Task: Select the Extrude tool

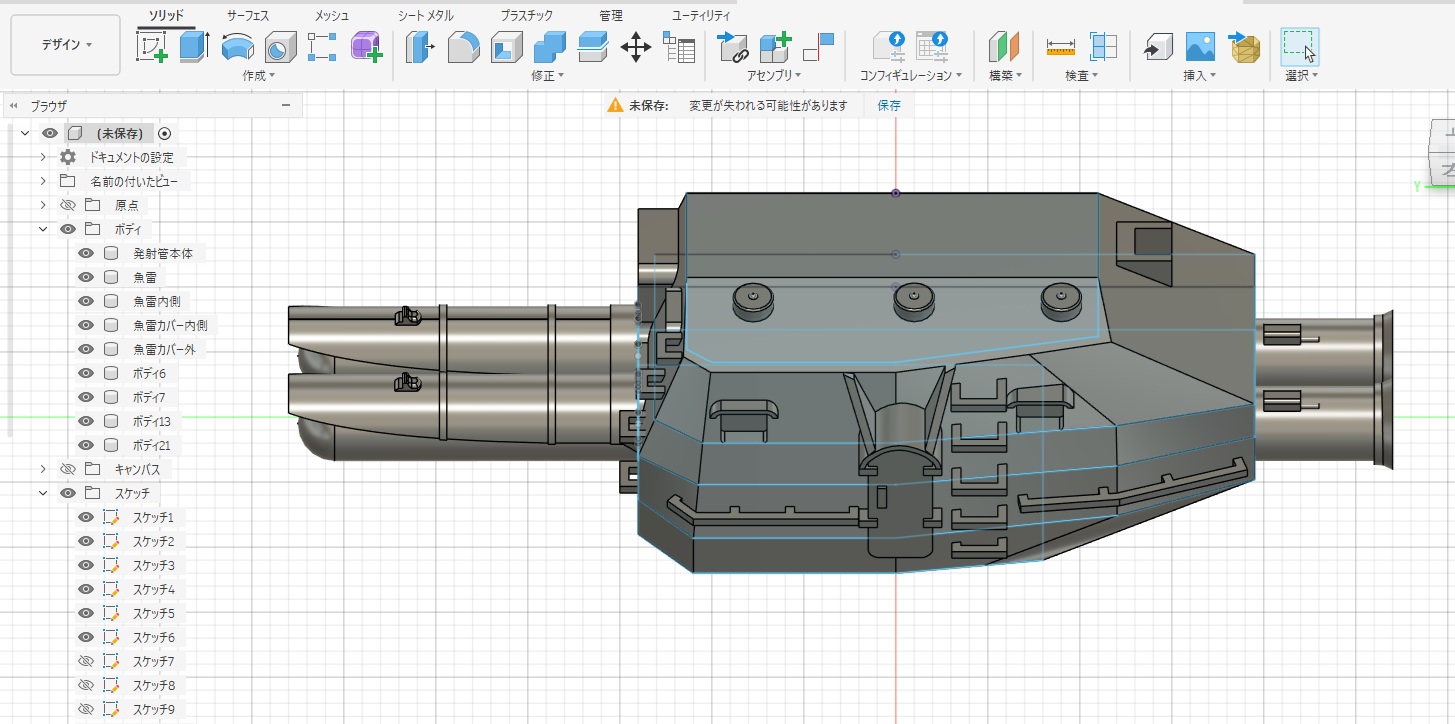Action: tap(194, 47)
